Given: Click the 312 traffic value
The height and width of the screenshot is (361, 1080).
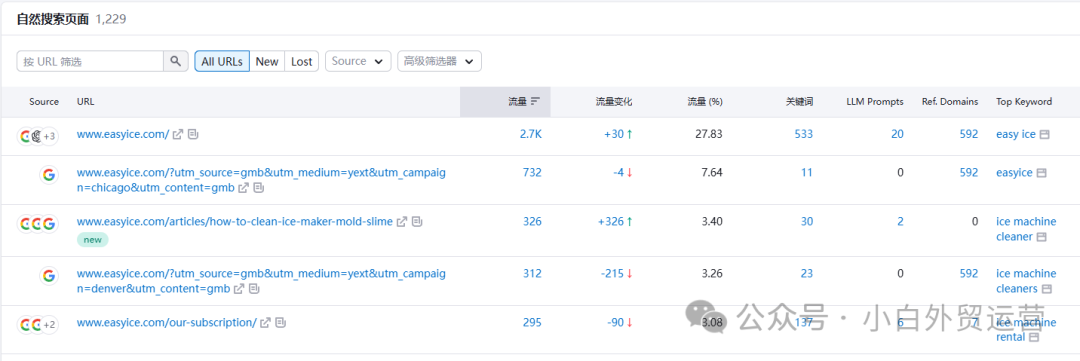Looking at the screenshot, I should click(x=532, y=274).
